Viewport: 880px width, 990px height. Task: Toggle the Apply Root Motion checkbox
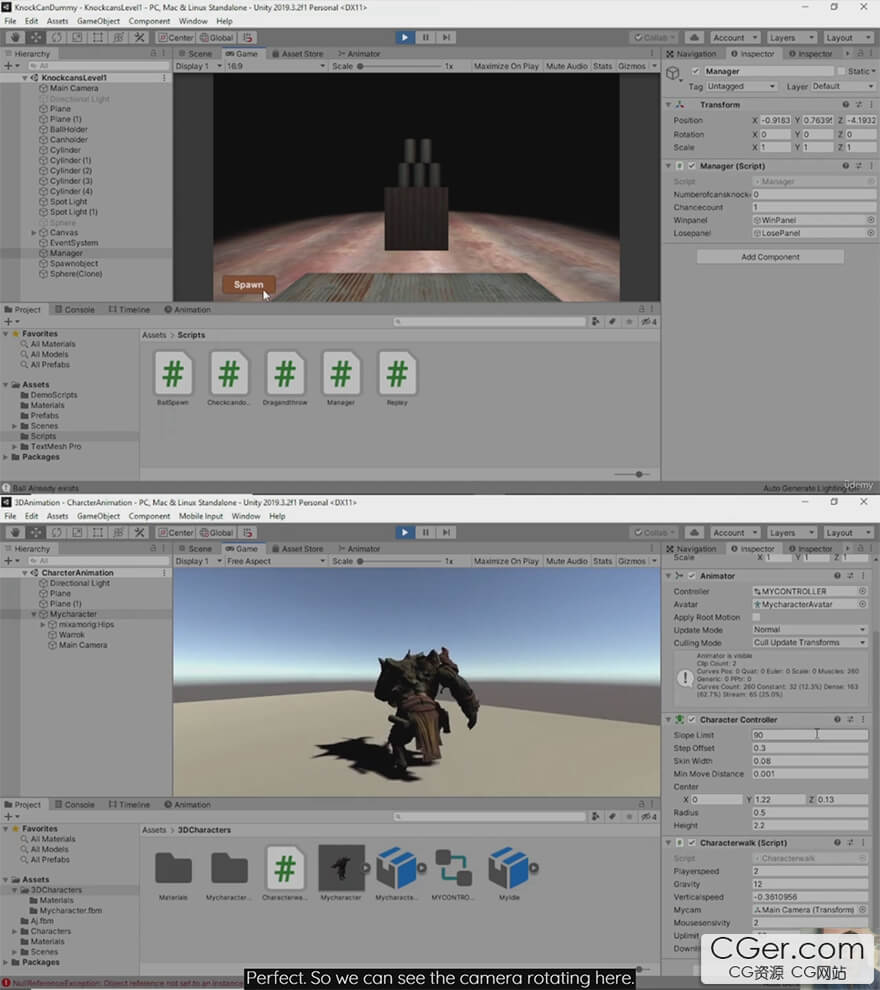point(756,617)
